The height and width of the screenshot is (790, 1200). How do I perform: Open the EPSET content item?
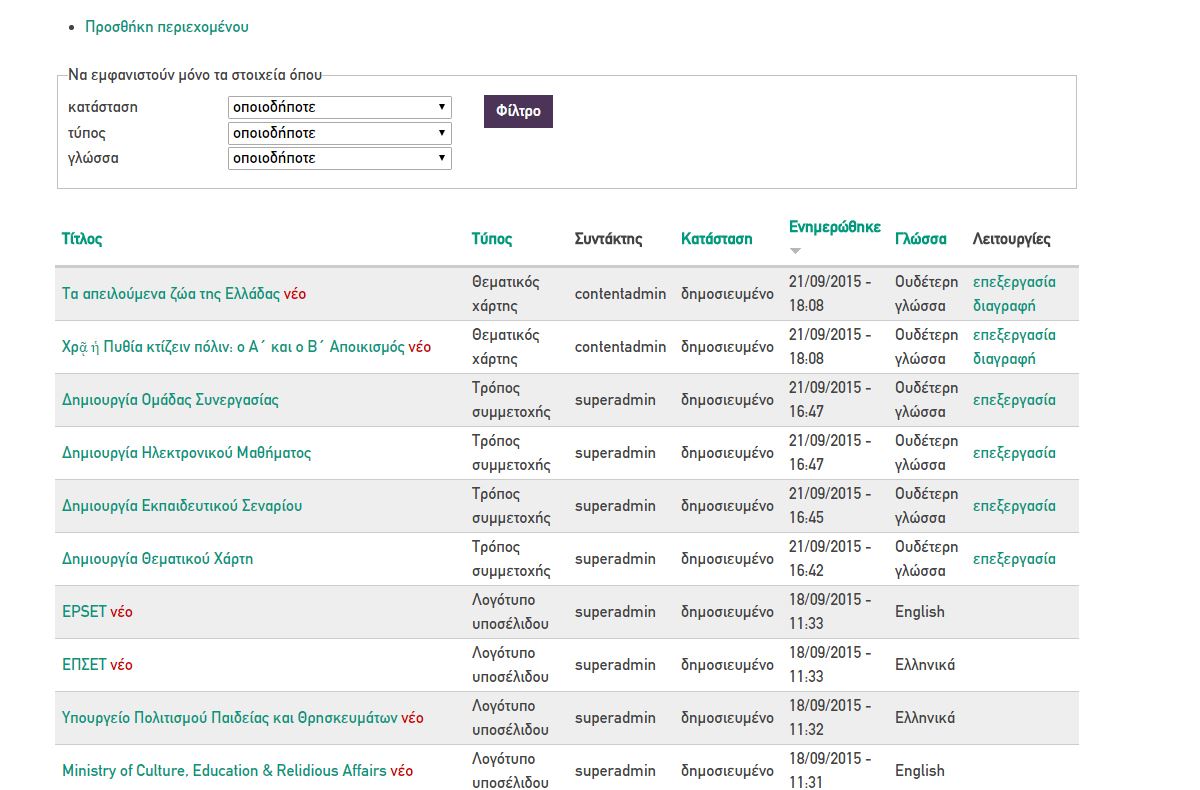(84, 612)
